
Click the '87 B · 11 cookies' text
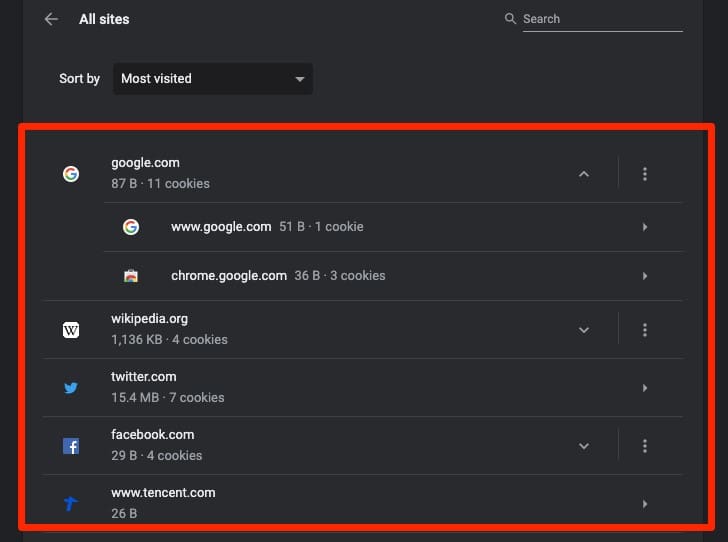click(x=160, y=184)
